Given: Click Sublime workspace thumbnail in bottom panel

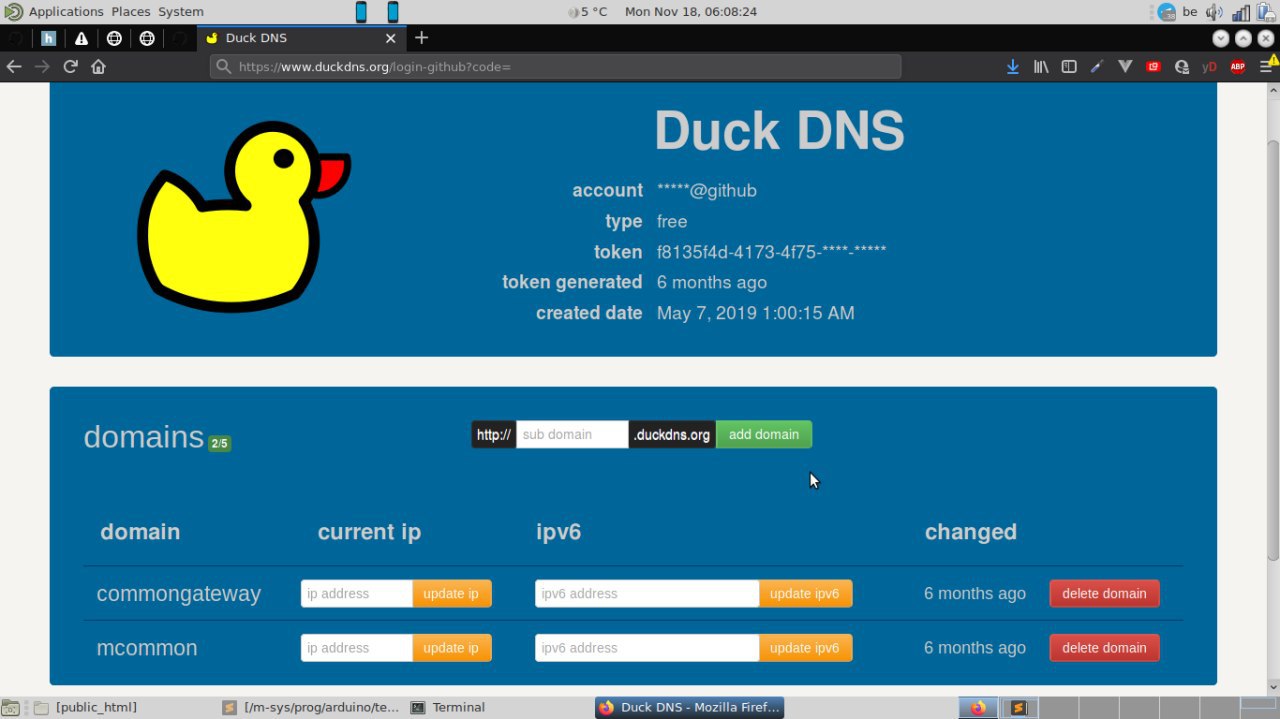Looking at the screenshot, I should (1019, 708).
